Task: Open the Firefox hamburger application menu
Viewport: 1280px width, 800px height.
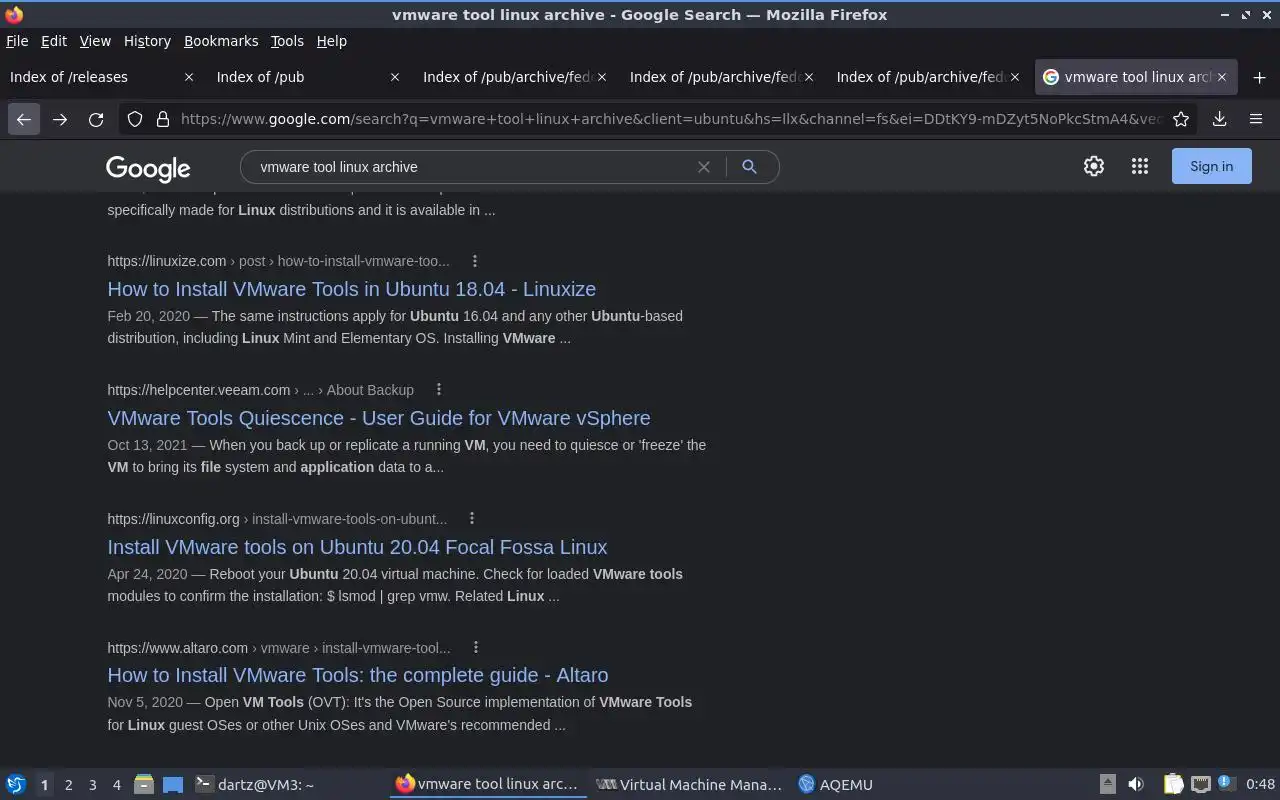Action: pyautogui.click(x=1256, y=119)
